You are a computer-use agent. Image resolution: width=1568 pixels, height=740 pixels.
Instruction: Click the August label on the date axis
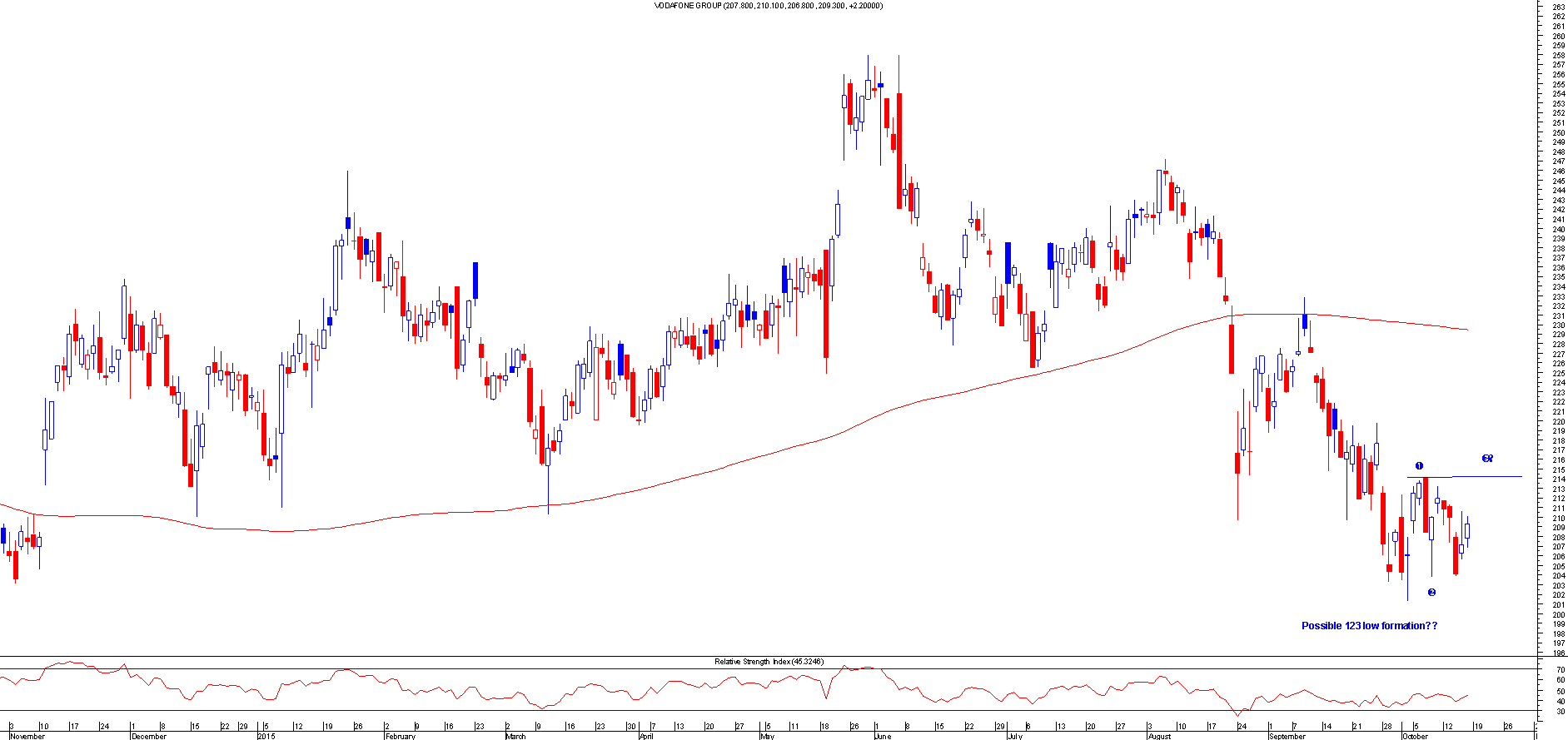pyautogui.click(x=1159, y=736)
